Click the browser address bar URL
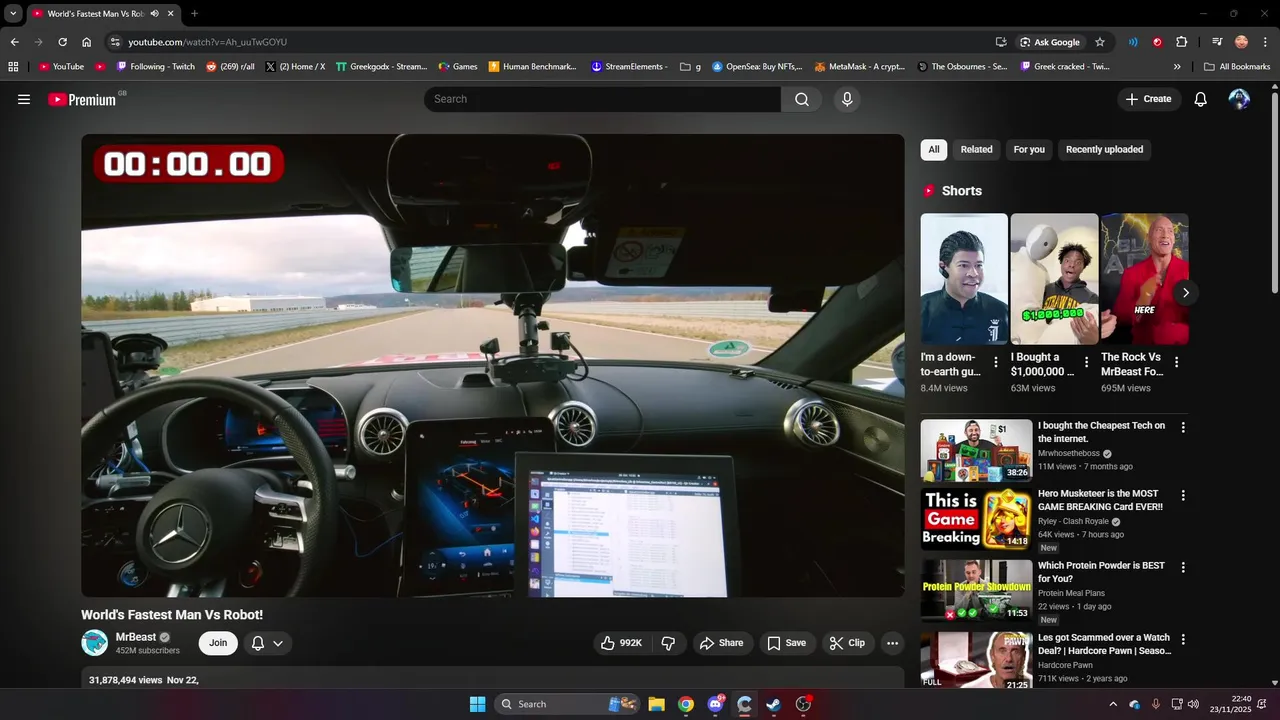This screenshot has width=1280, height=720. pyautogui.click(x=207, y=42)
